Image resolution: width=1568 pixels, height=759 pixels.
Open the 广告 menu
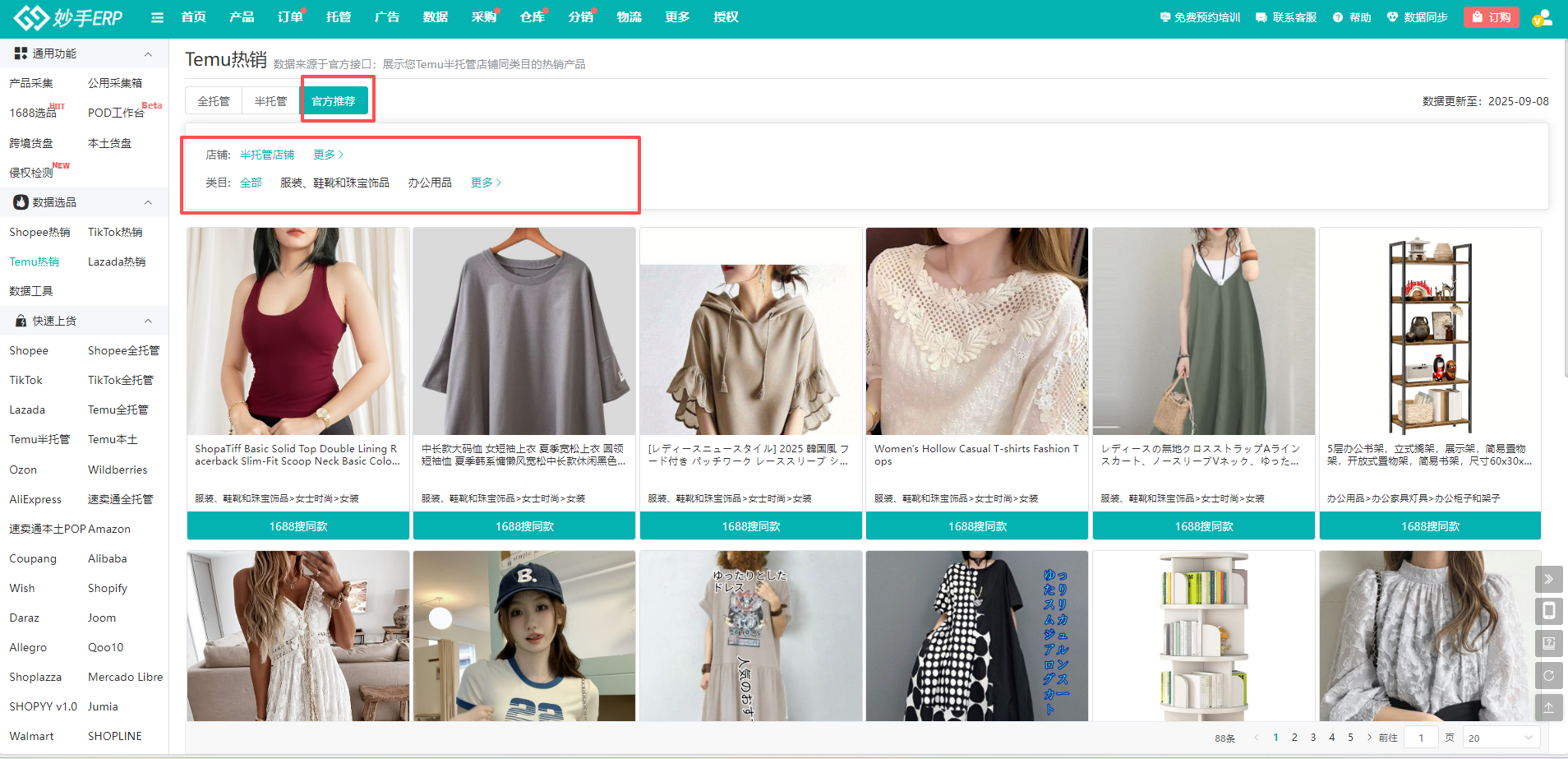pyautogui.click(x=386, y=17)
